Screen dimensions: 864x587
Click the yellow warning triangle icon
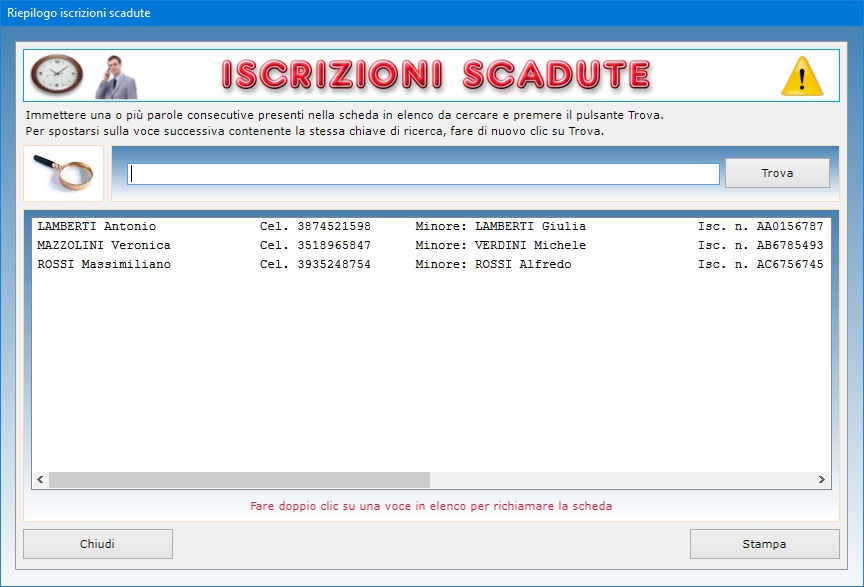(801, 76)
